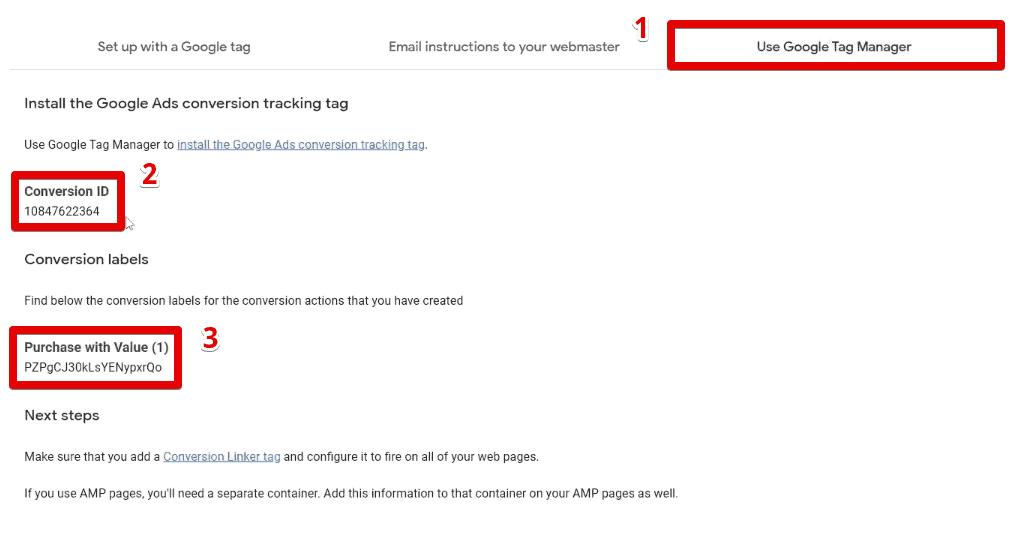Follow the Conversion Linker tag link

point(222,456)
